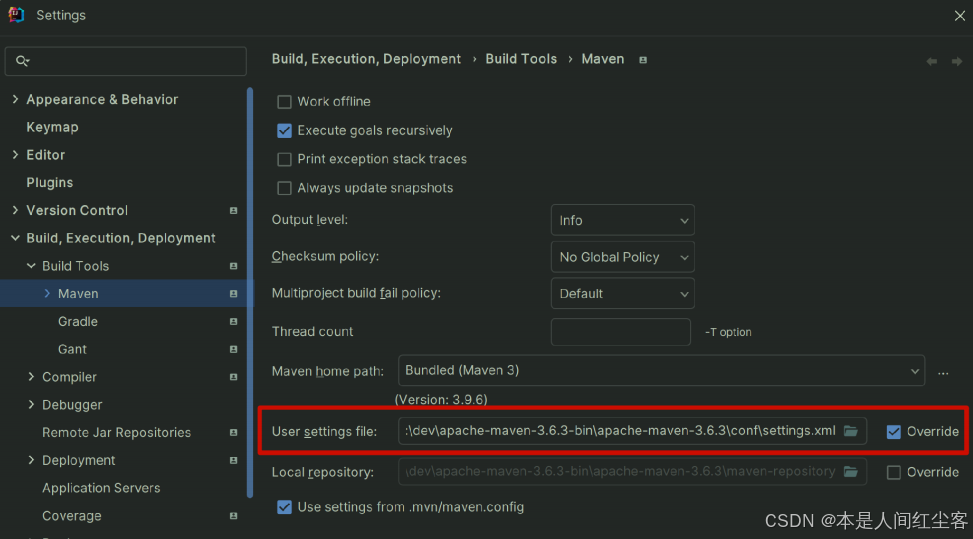Click Build, Execution, Deployment breadcrumb

(x=366, y=59)
